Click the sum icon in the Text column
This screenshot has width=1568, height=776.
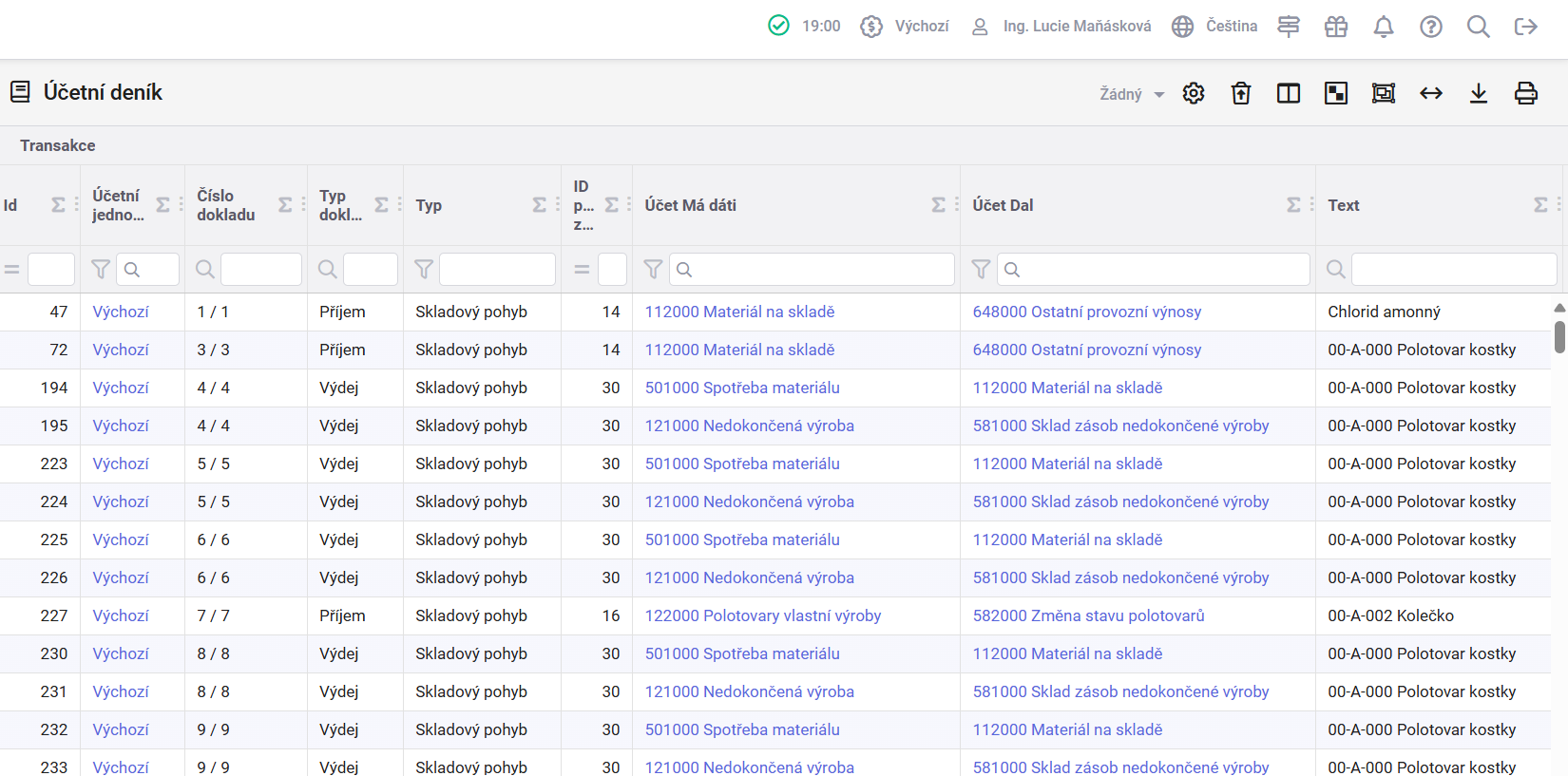(1541, 205)
